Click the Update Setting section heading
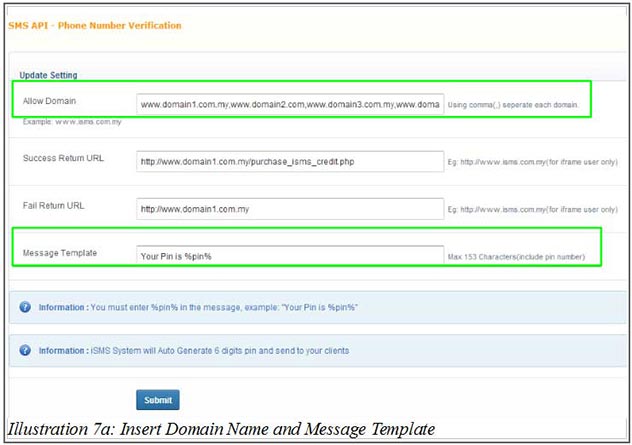This screenshot has width=632, height=445. point(49,76)
